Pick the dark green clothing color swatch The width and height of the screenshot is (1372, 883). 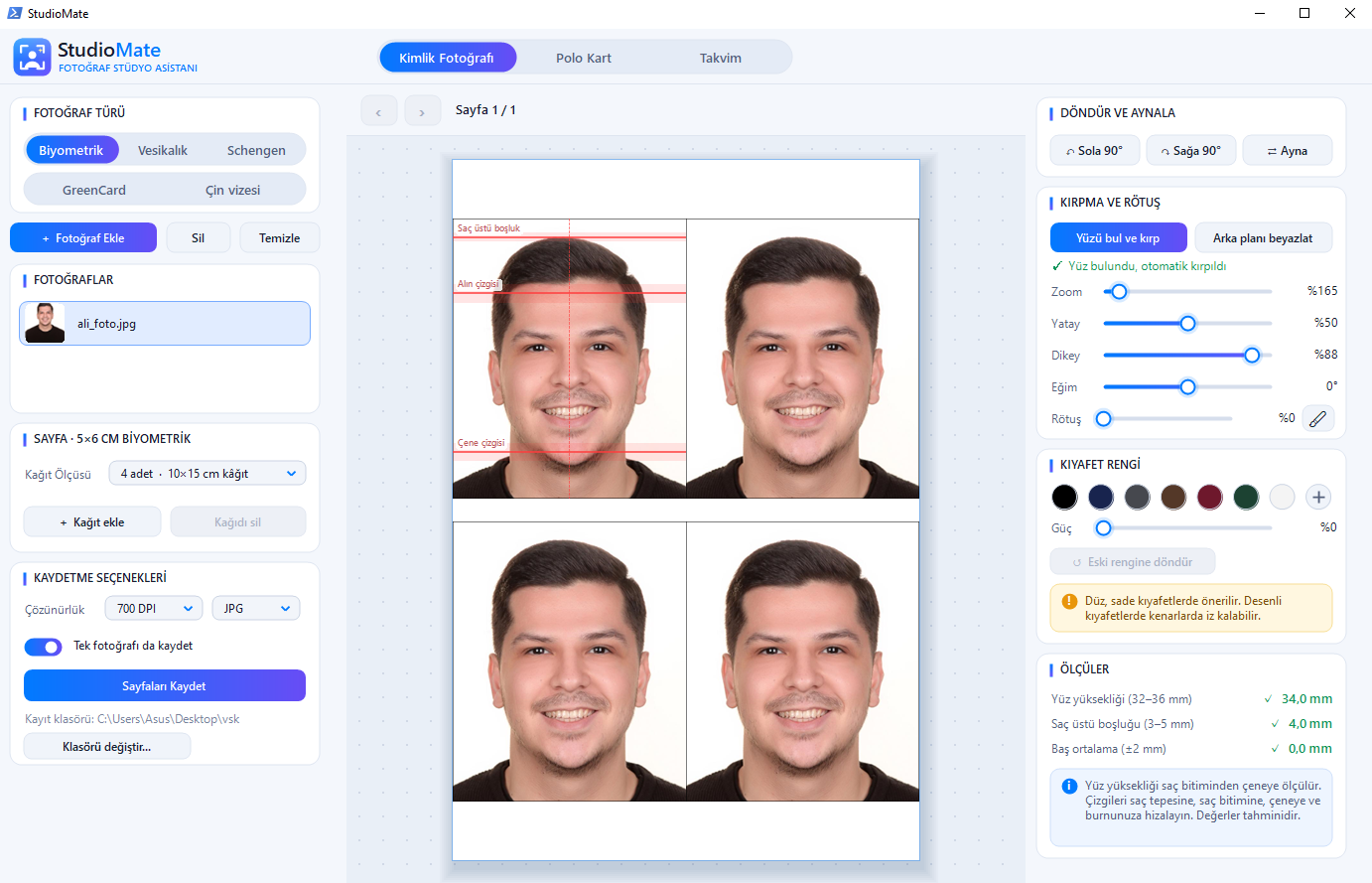point(1246,497)
